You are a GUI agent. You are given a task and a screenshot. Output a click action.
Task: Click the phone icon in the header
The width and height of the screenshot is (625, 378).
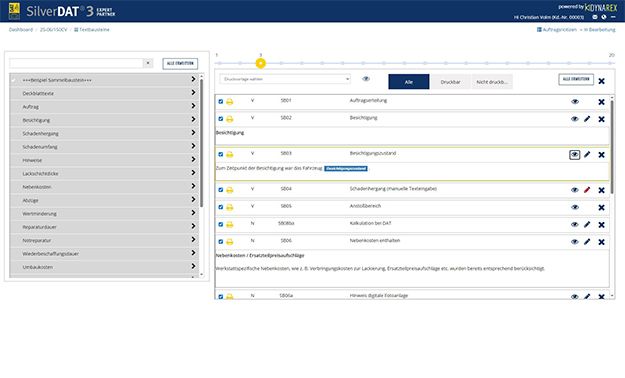point(604,17)
